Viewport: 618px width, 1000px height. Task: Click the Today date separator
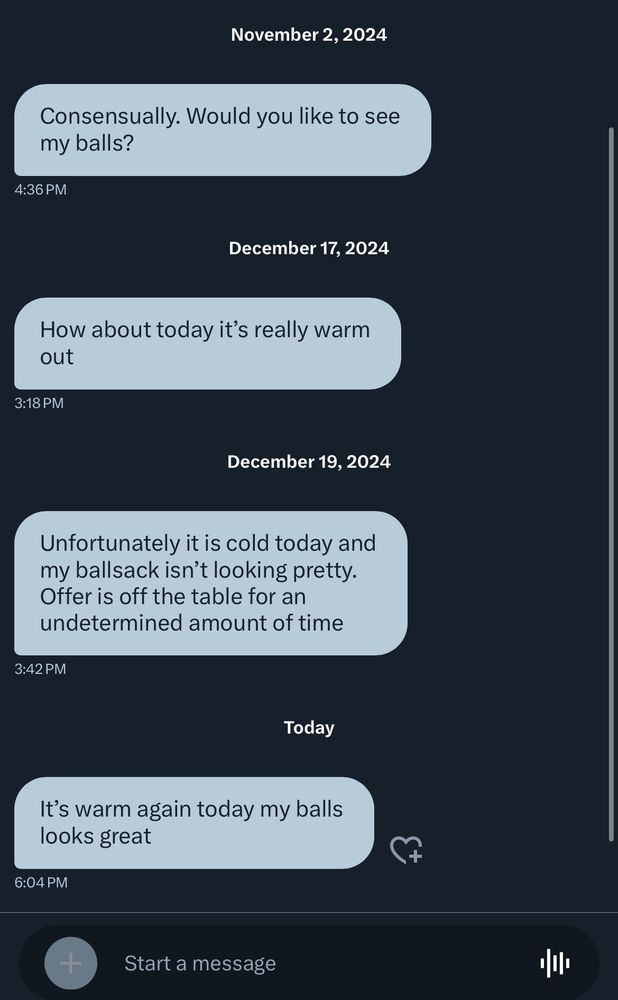click(308, 727)
